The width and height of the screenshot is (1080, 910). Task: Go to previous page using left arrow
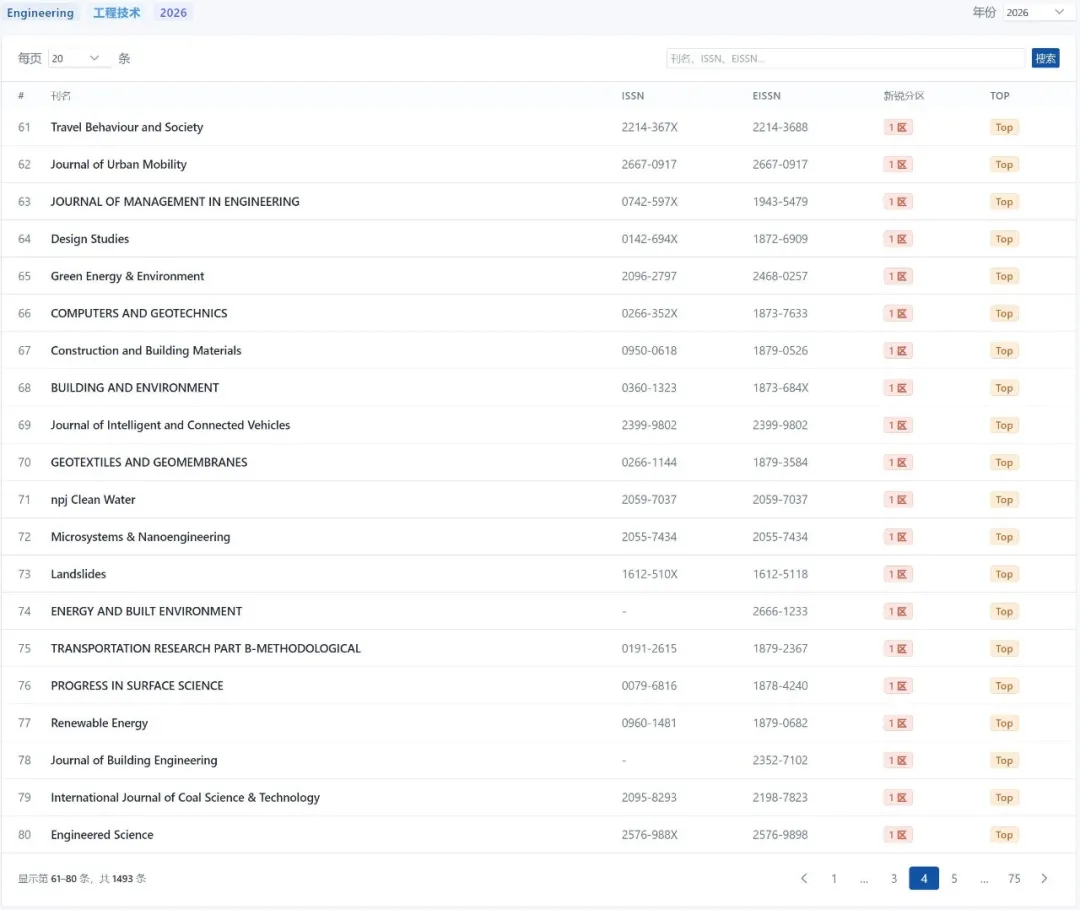click(804, 879)
